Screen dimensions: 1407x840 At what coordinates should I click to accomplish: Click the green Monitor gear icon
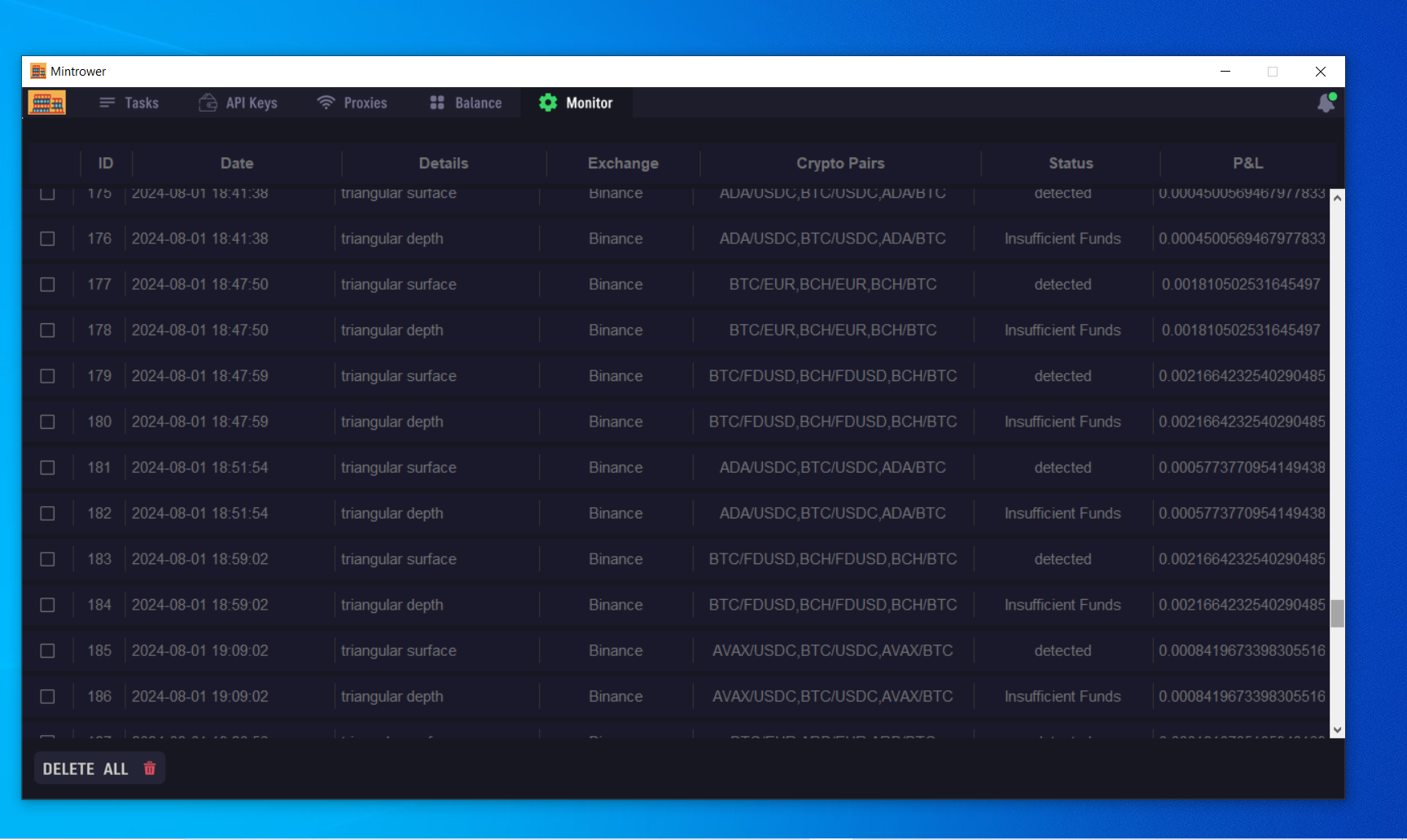click(x=548, y=103)
